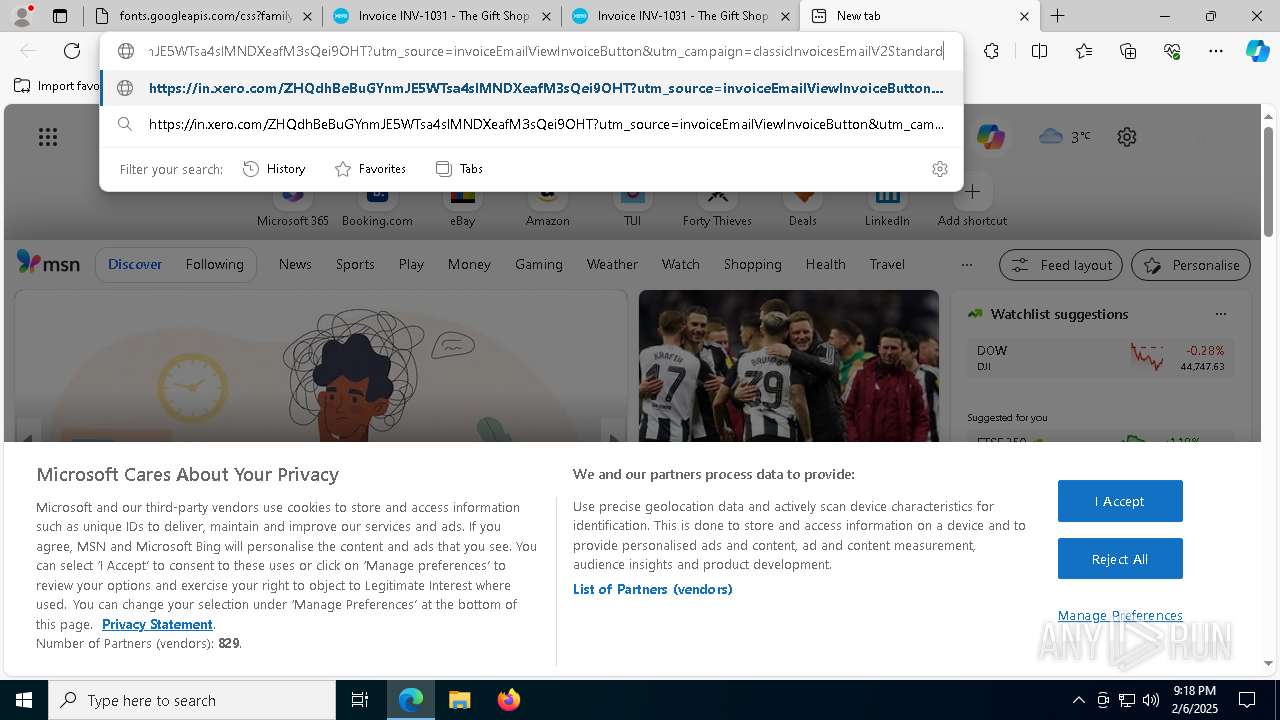Open the Shopping category
Image resolution: width=1280 pixels, height=720 pixels.
752,264
